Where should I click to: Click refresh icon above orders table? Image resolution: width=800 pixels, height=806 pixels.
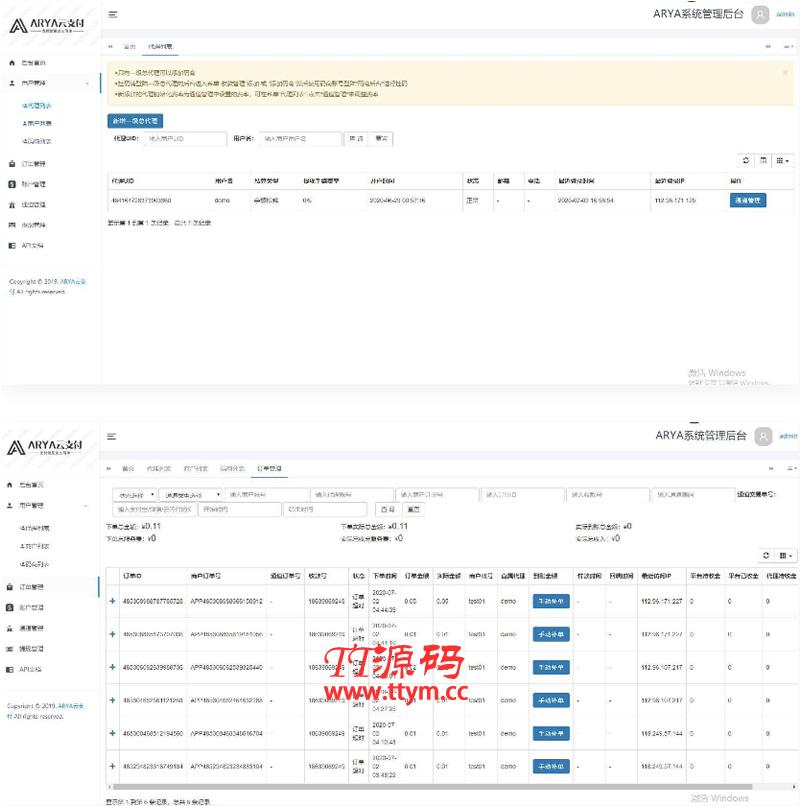(x=766, y=555)
